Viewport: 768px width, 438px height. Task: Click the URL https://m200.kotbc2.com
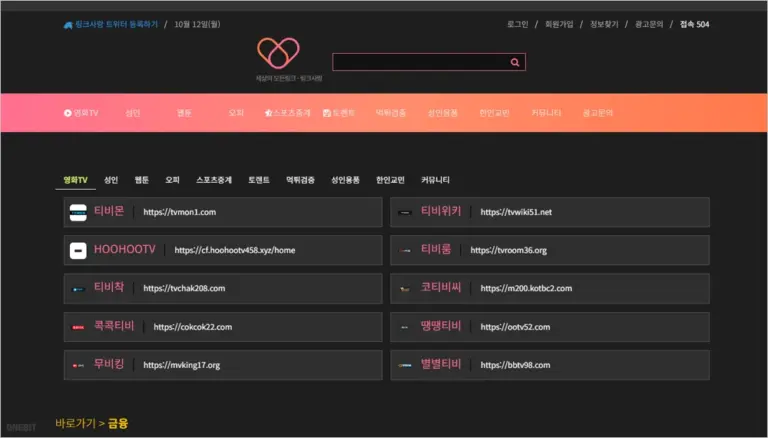(x=526, y=289)
